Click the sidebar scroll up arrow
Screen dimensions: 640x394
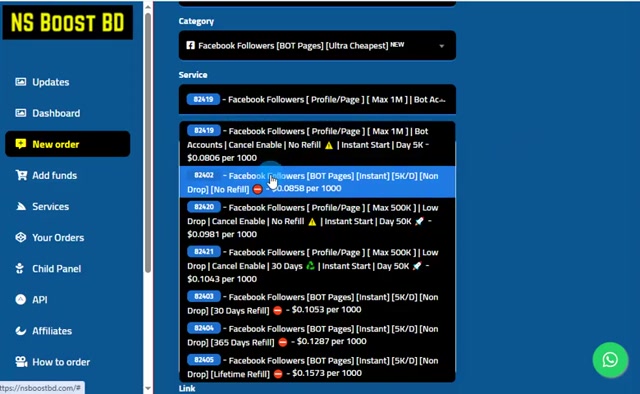click(148, 7)
